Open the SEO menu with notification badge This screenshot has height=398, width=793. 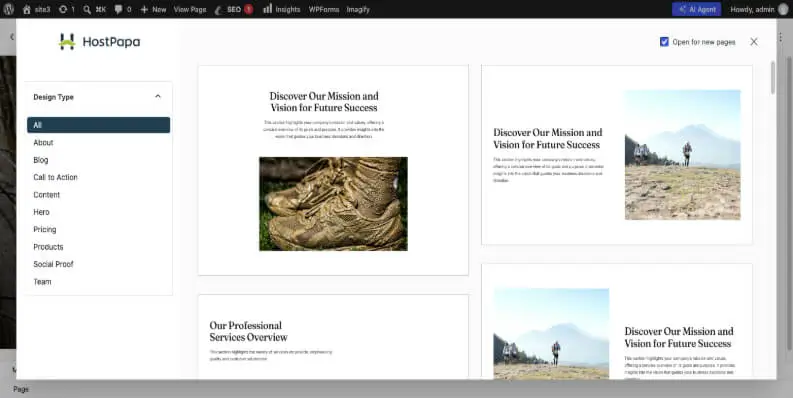tap(234, 9)
